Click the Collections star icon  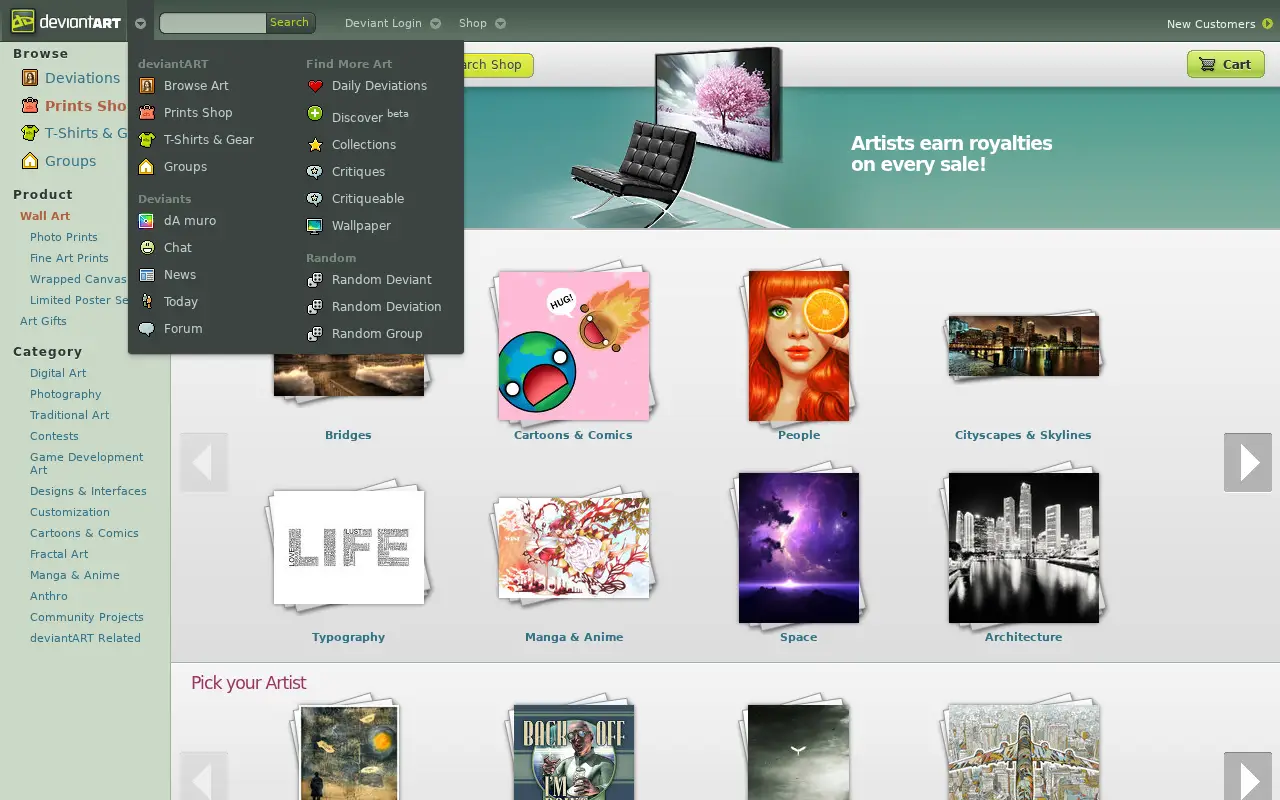pos(315,145)
